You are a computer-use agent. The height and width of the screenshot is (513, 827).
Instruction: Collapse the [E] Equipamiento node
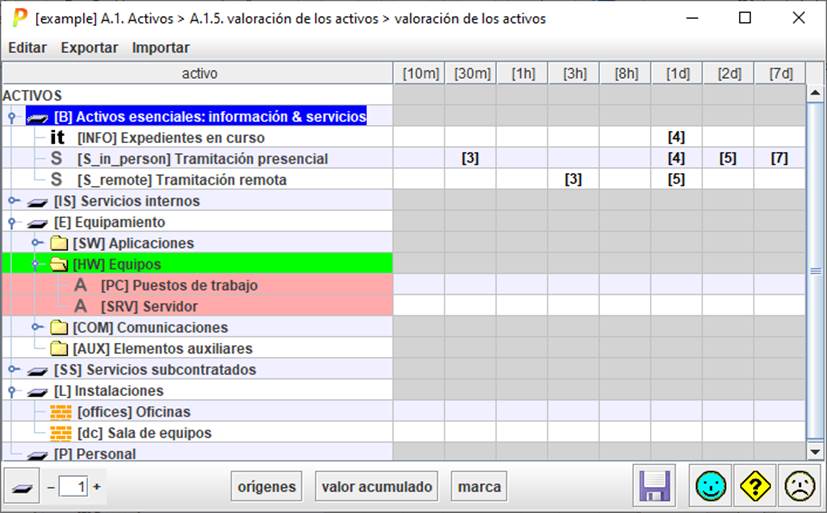click(13, 222)
